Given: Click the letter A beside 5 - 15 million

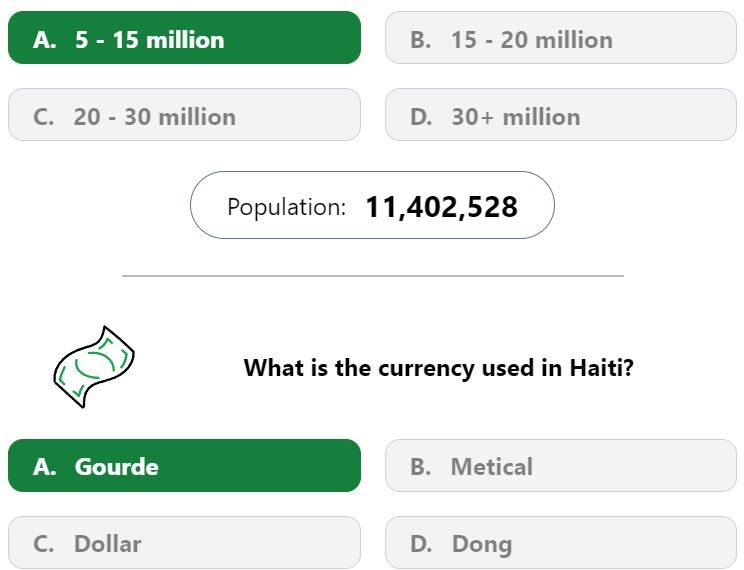Looking at the screenshot, I should tap(45, 40).
